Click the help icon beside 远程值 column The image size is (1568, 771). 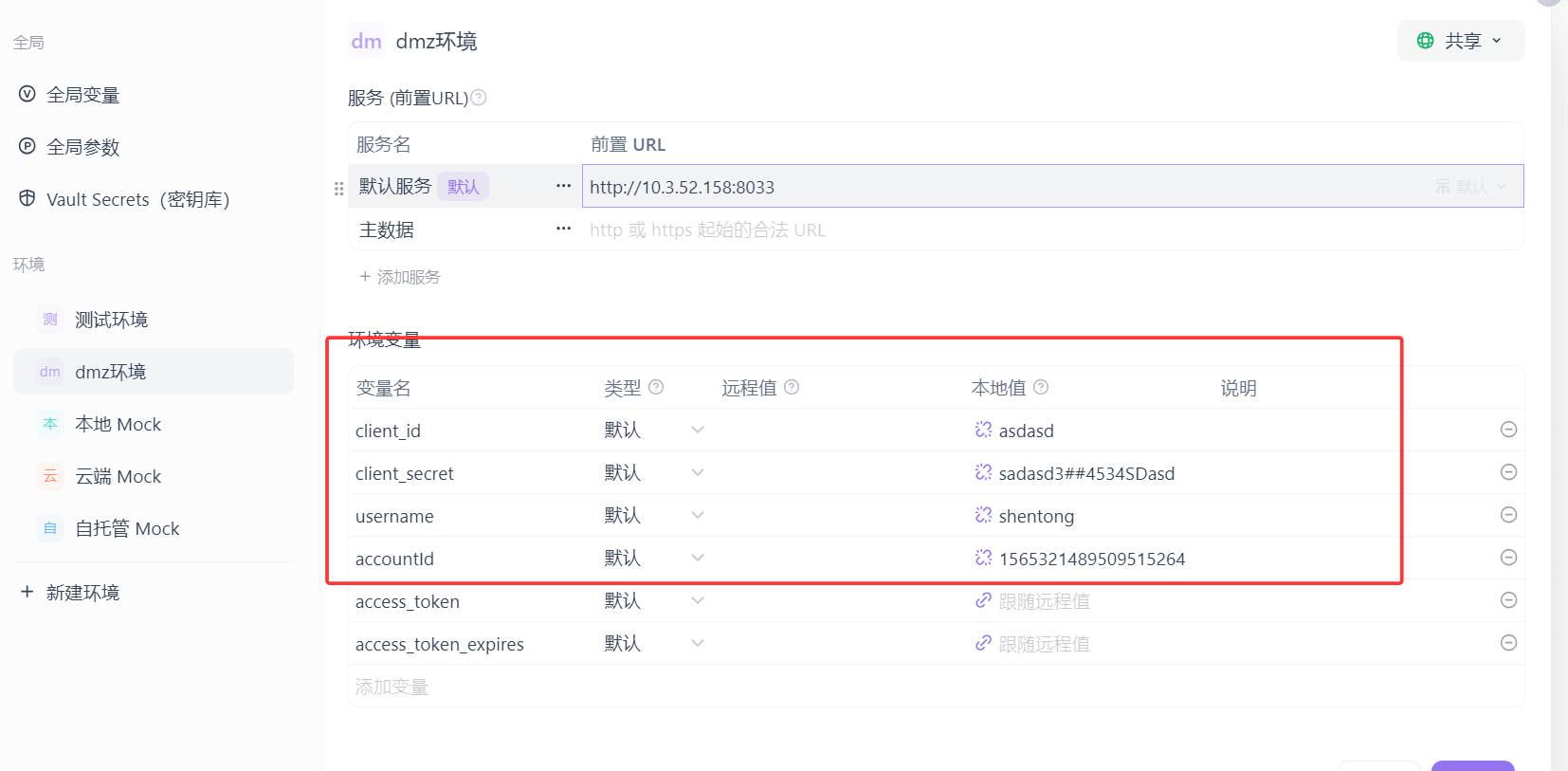tap(792, 387)
